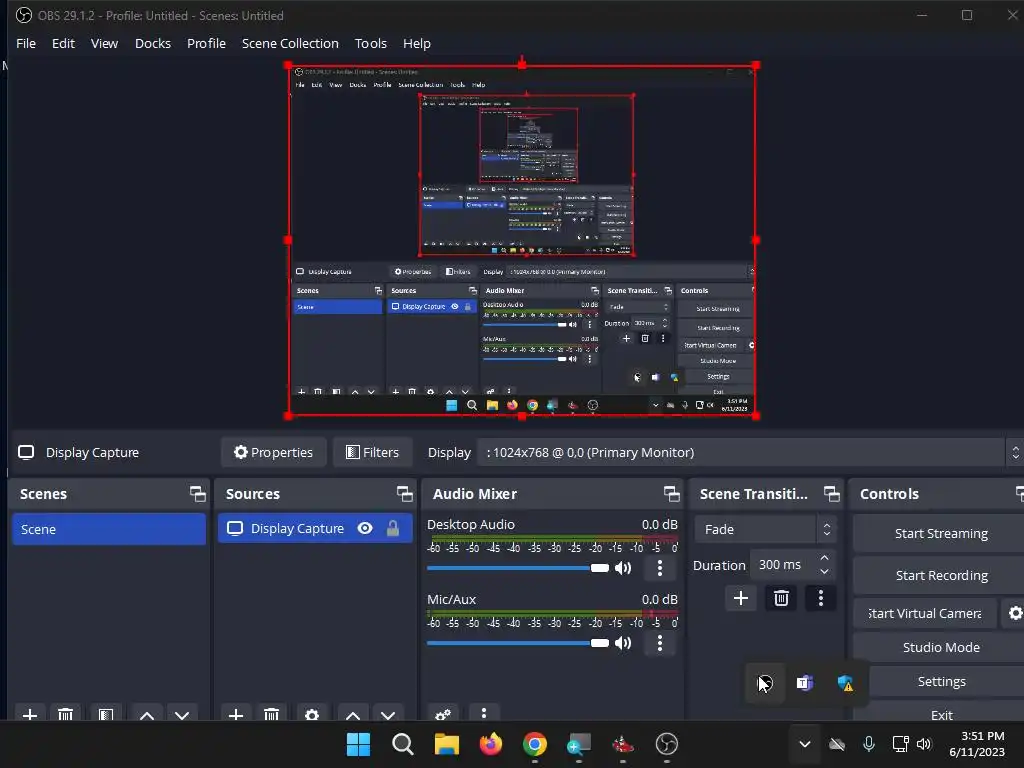Click source Properties button
This screenshot has width=1024, height=768.
point(274,452)
